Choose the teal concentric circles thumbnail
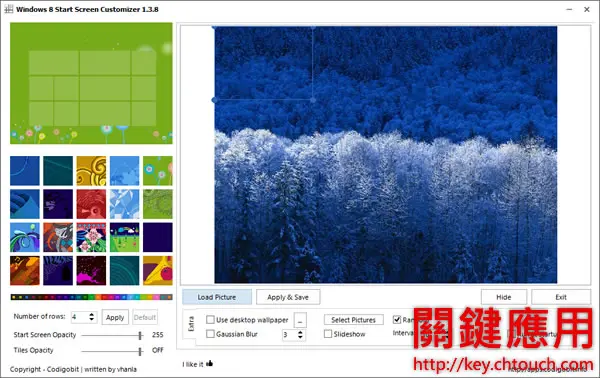600x378 pixels. 124,270
